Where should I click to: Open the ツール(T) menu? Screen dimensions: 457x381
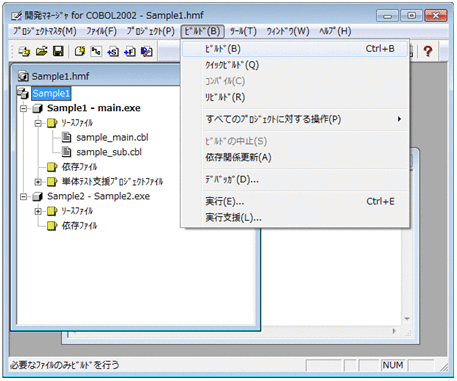point(243,31)
